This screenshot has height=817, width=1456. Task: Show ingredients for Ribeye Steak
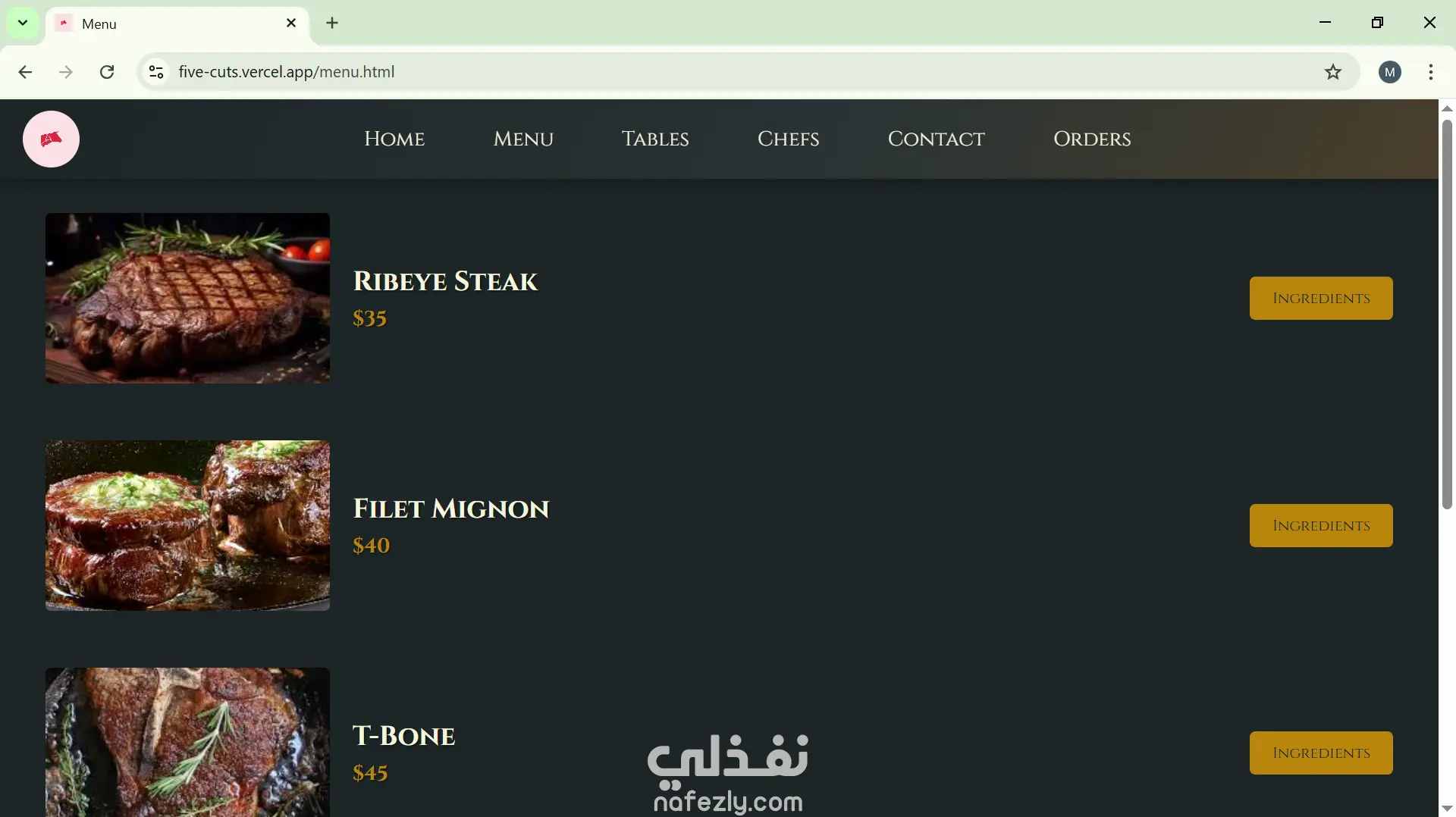coord(1321,298)
